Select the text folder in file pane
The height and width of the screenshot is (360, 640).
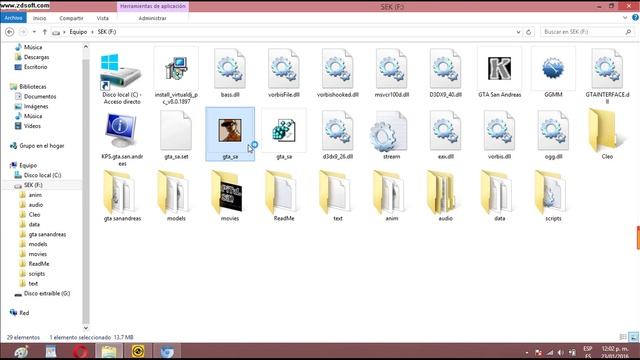pyautogui.click(x=338, y=197)
